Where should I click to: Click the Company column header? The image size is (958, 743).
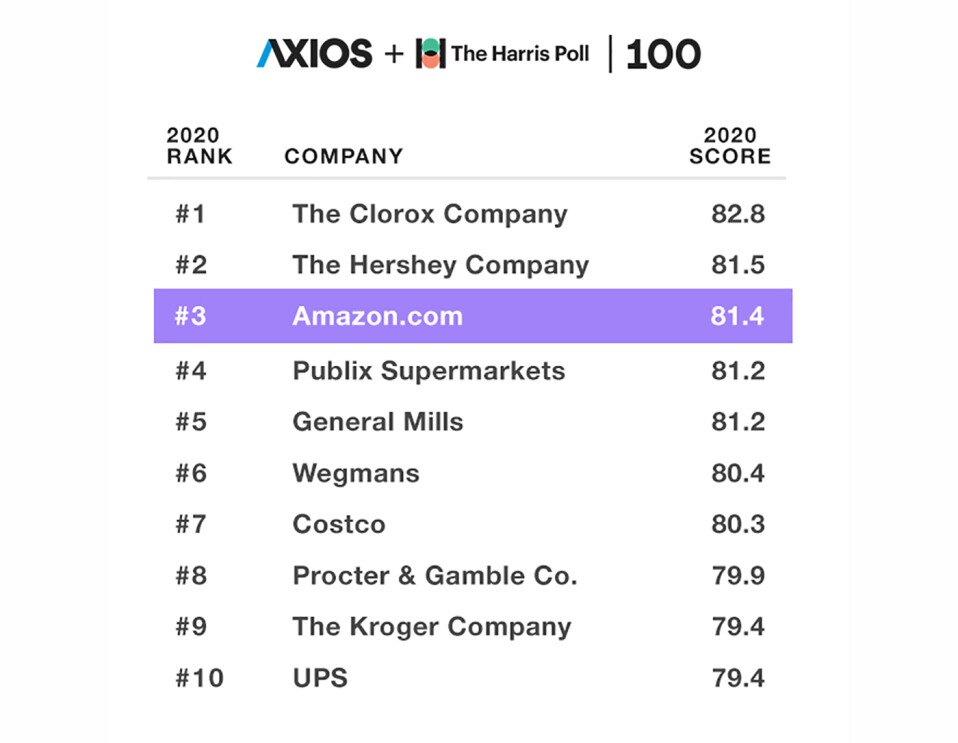[x=344, y=156]
